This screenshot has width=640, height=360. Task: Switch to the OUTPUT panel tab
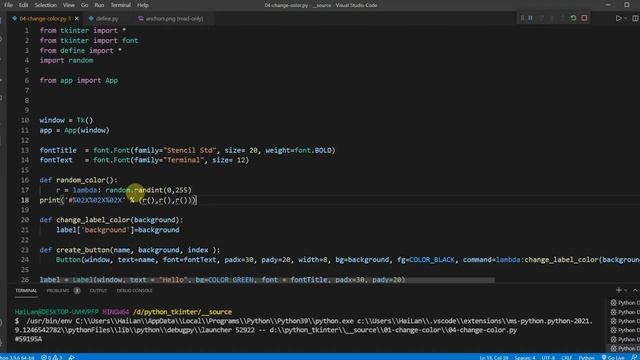point(98,291)
